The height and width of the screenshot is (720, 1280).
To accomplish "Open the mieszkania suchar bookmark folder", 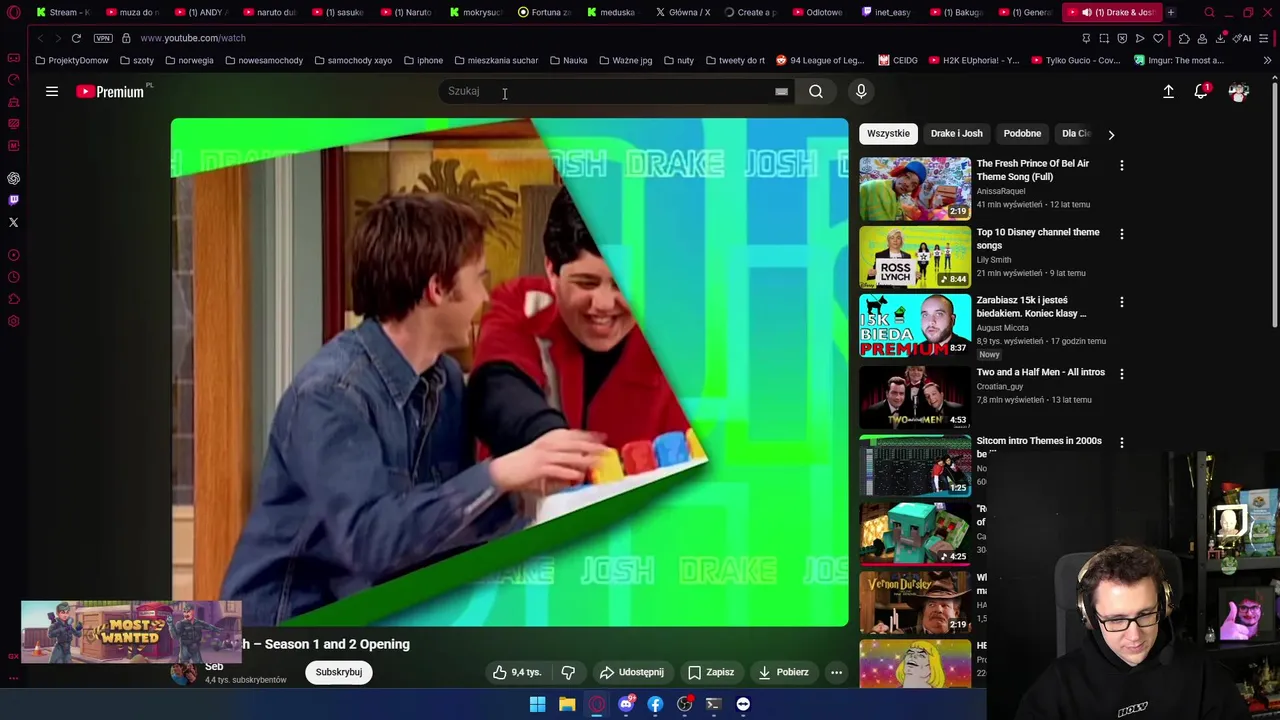I will 496,60.
